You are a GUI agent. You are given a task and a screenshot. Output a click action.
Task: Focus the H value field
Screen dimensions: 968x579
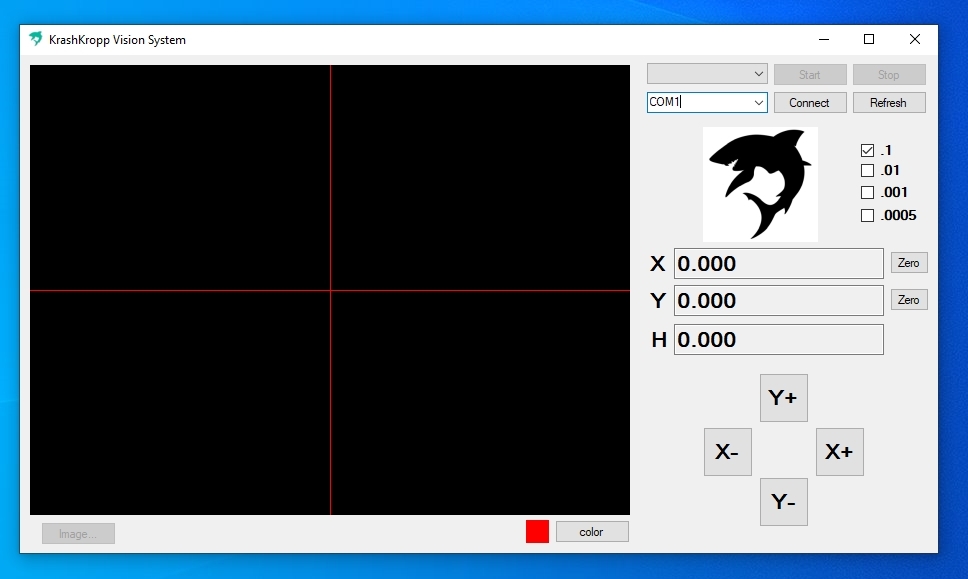point(778,339)
